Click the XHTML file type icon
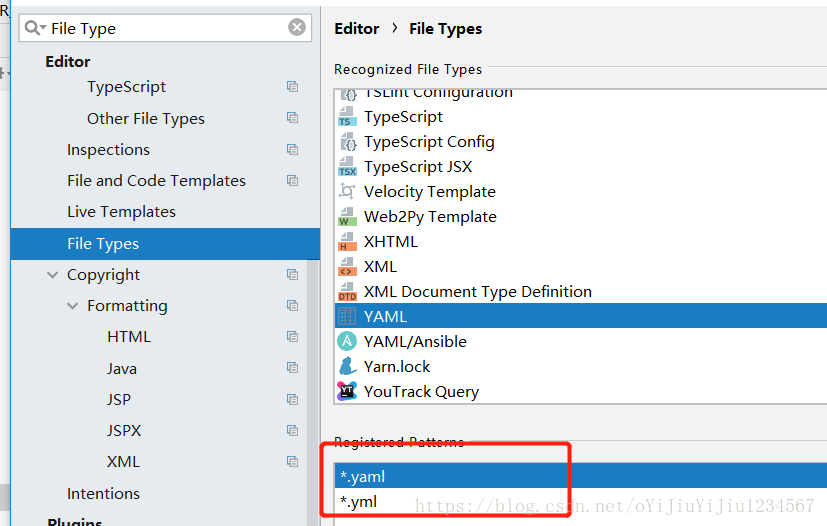 coord(347,242)
